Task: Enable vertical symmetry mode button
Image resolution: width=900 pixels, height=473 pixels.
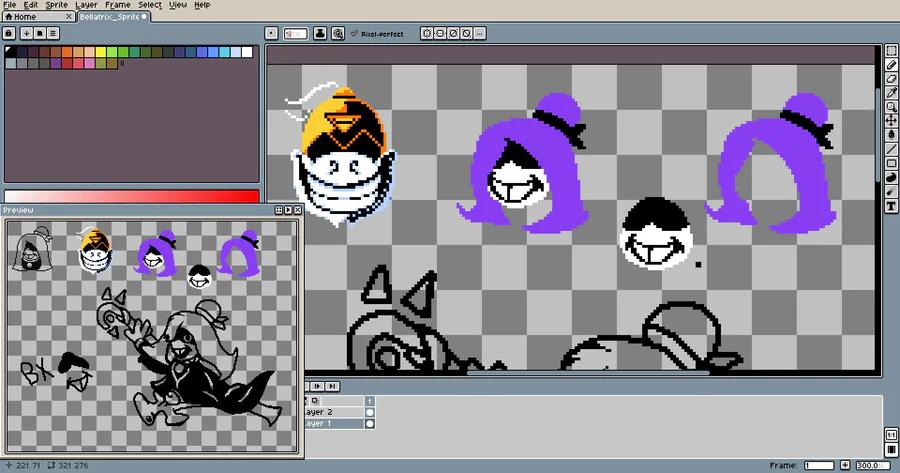Action: 440,34
